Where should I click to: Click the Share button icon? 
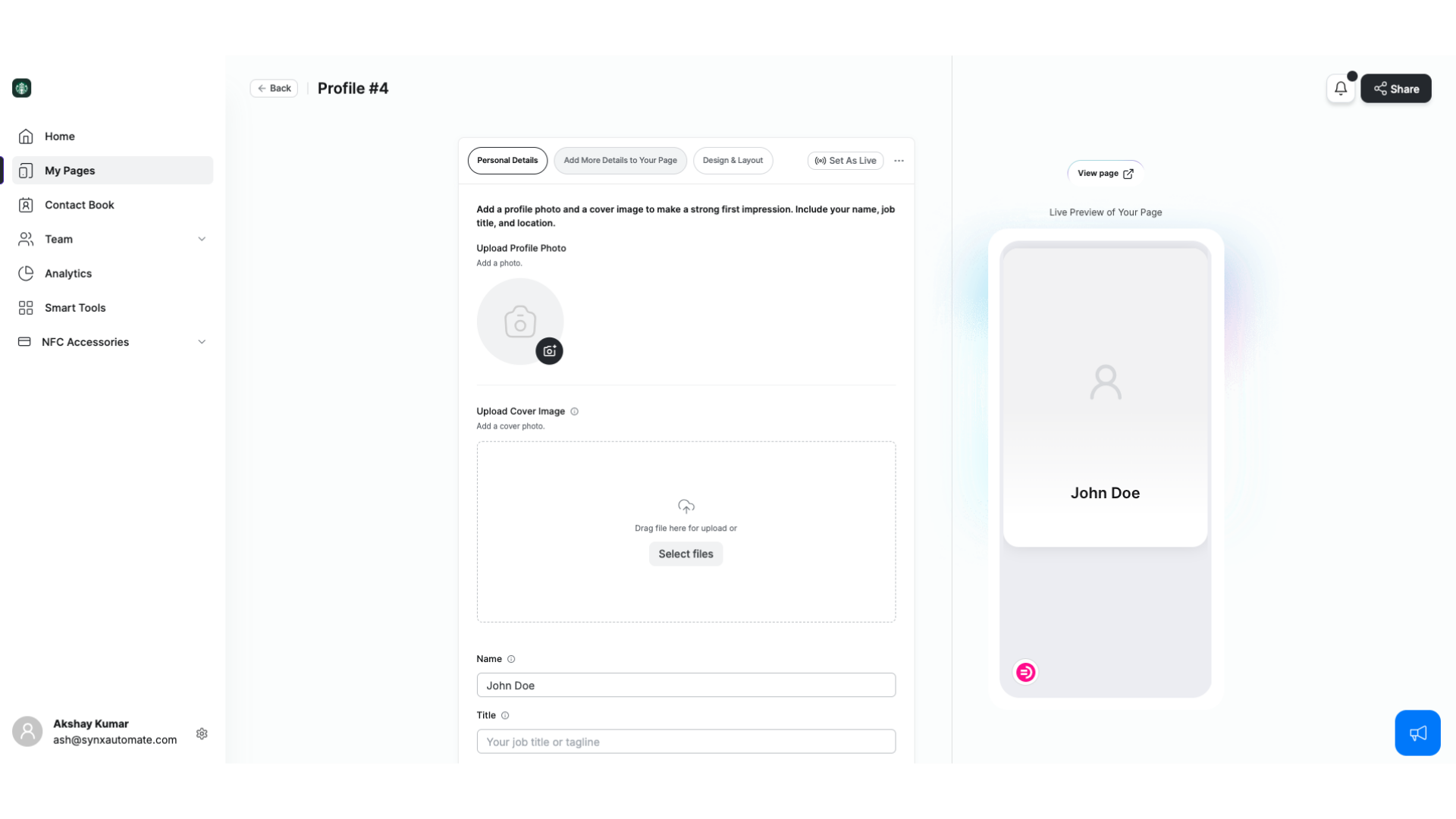coord(1380,88)
